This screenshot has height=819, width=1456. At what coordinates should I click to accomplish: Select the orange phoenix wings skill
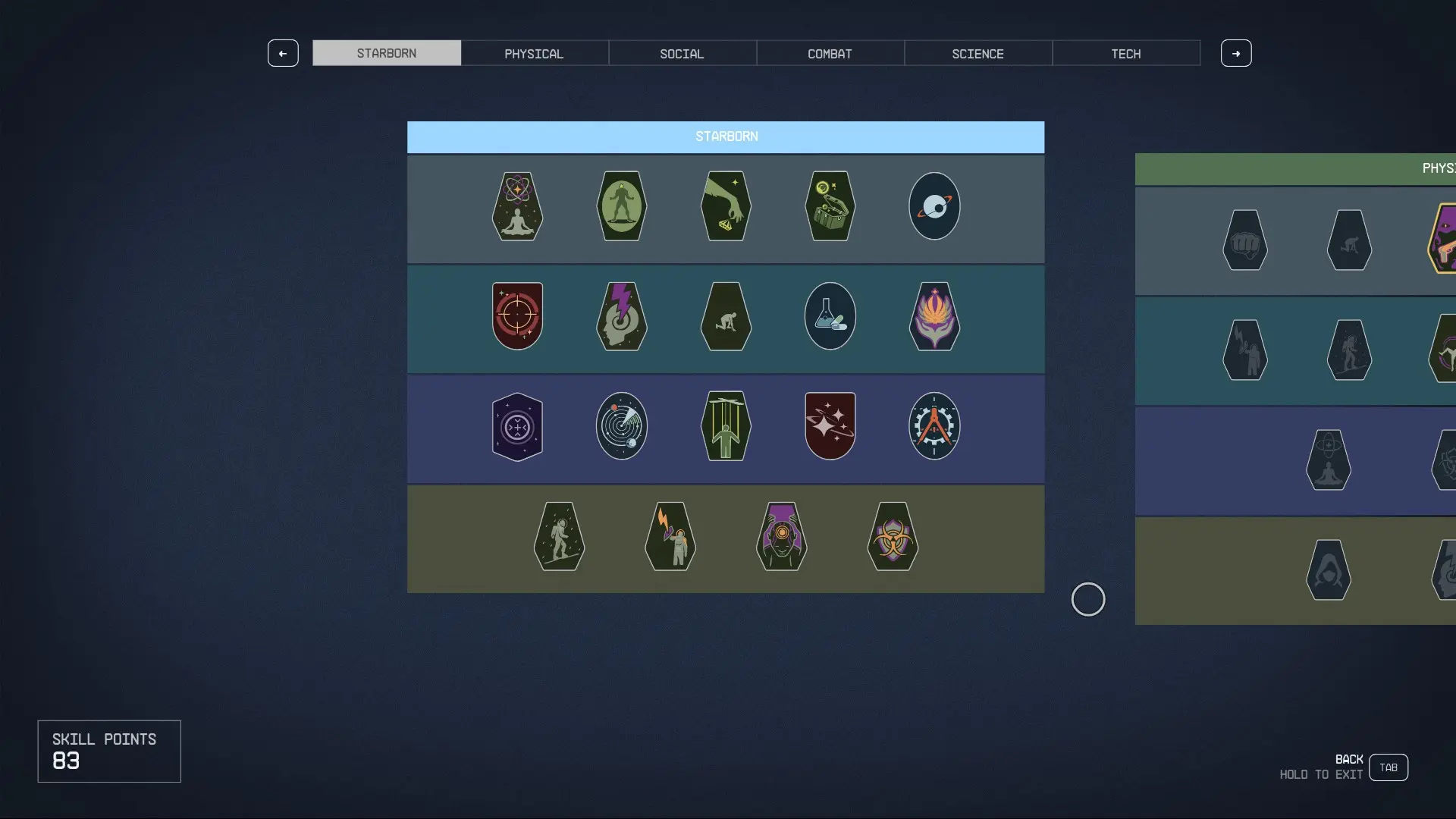tap(934, 316)
